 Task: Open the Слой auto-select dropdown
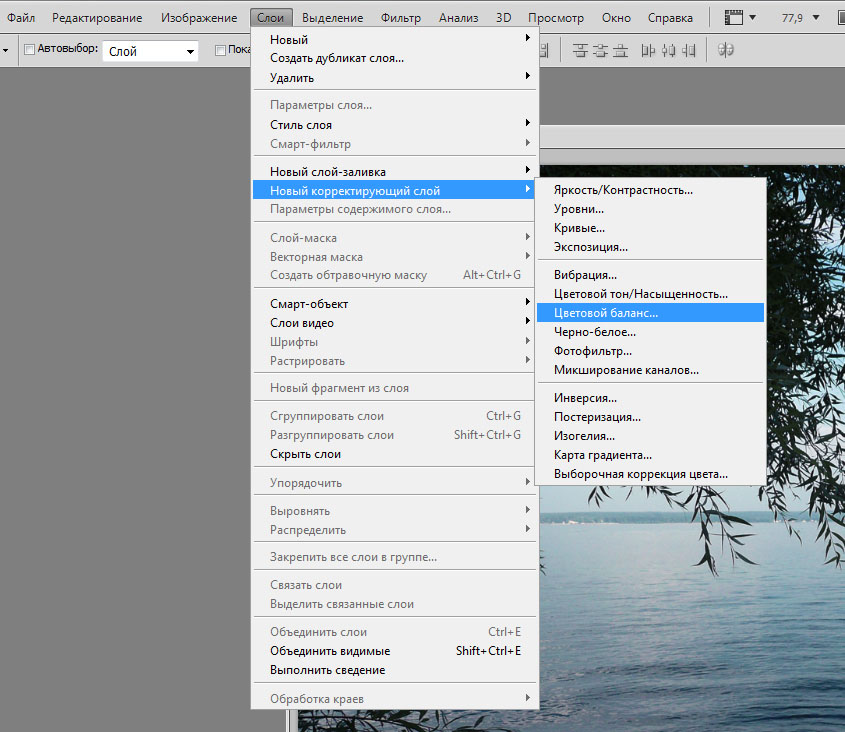(x=150, y=51)
